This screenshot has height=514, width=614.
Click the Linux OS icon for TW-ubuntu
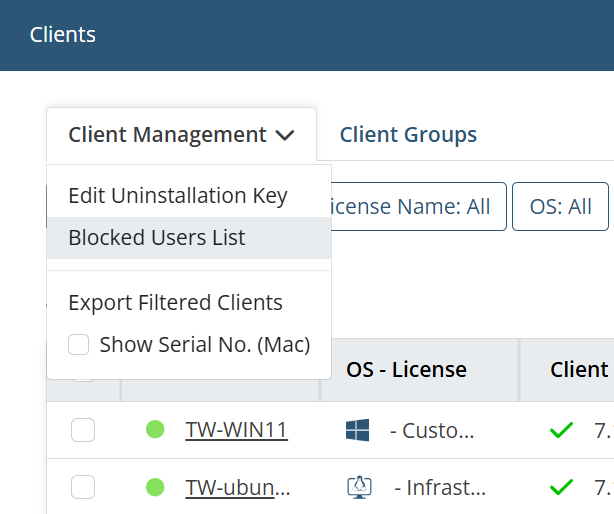[359, 487]
